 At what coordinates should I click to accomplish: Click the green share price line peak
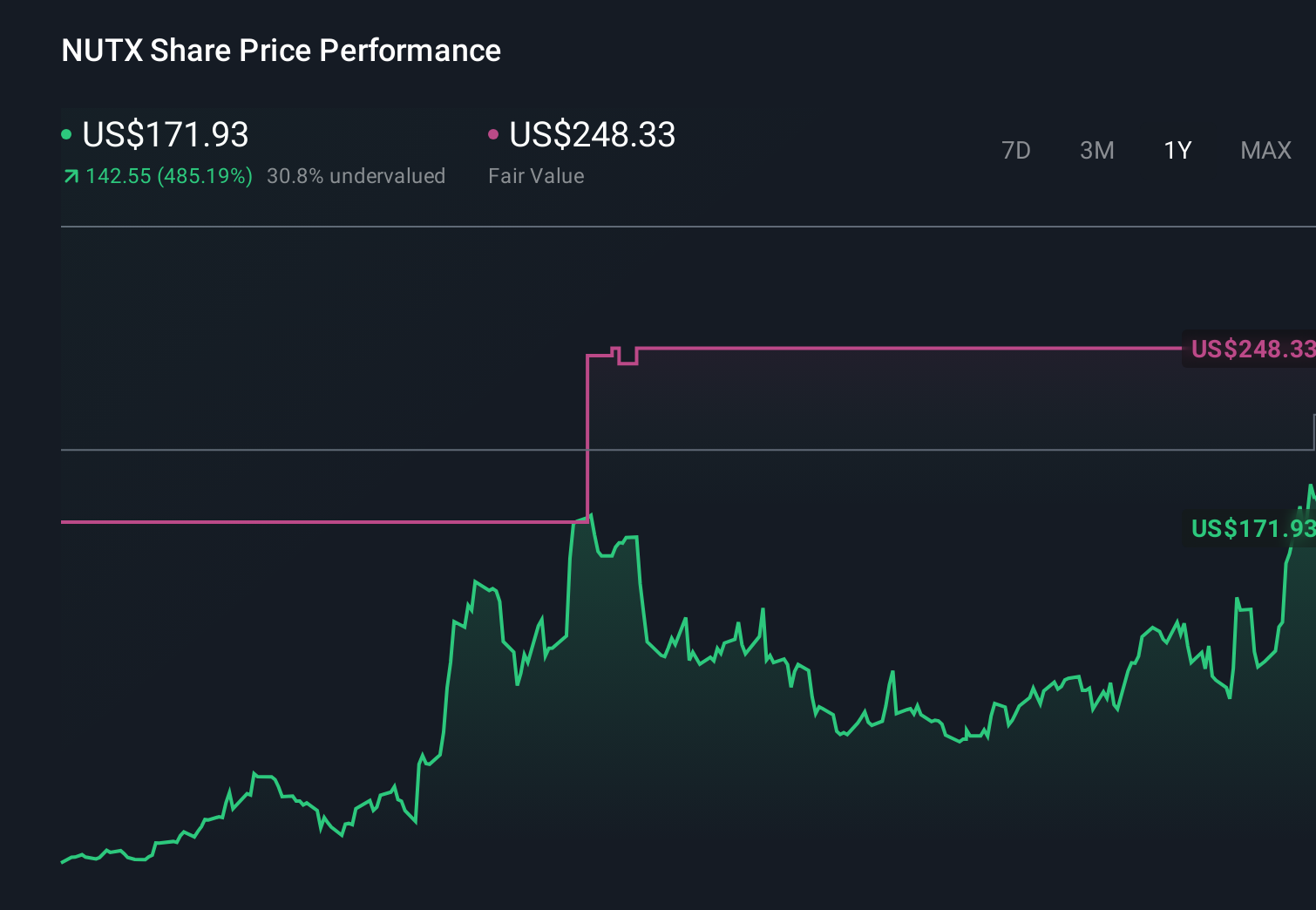point(590,514)
